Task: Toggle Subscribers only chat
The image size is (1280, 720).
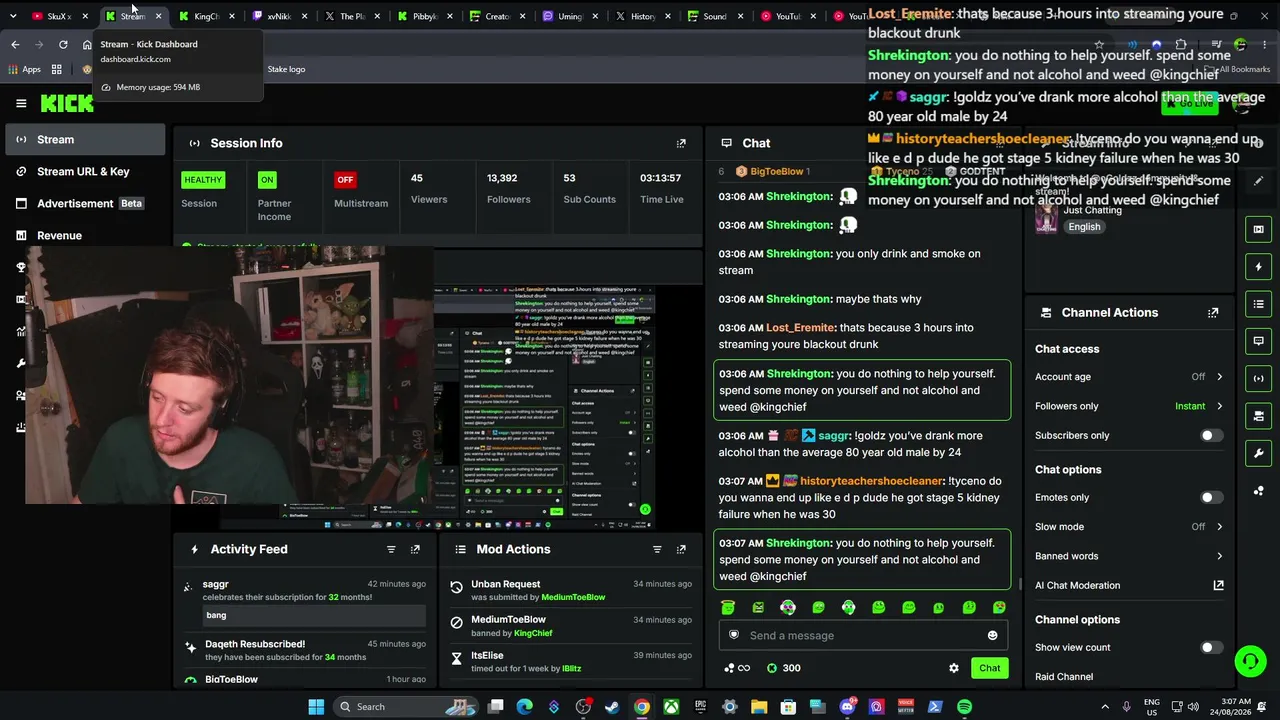Action: [x=1210, y=436]
